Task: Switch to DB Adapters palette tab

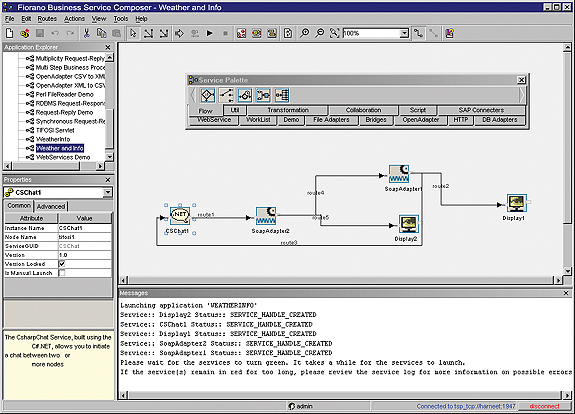Action: 499,120
